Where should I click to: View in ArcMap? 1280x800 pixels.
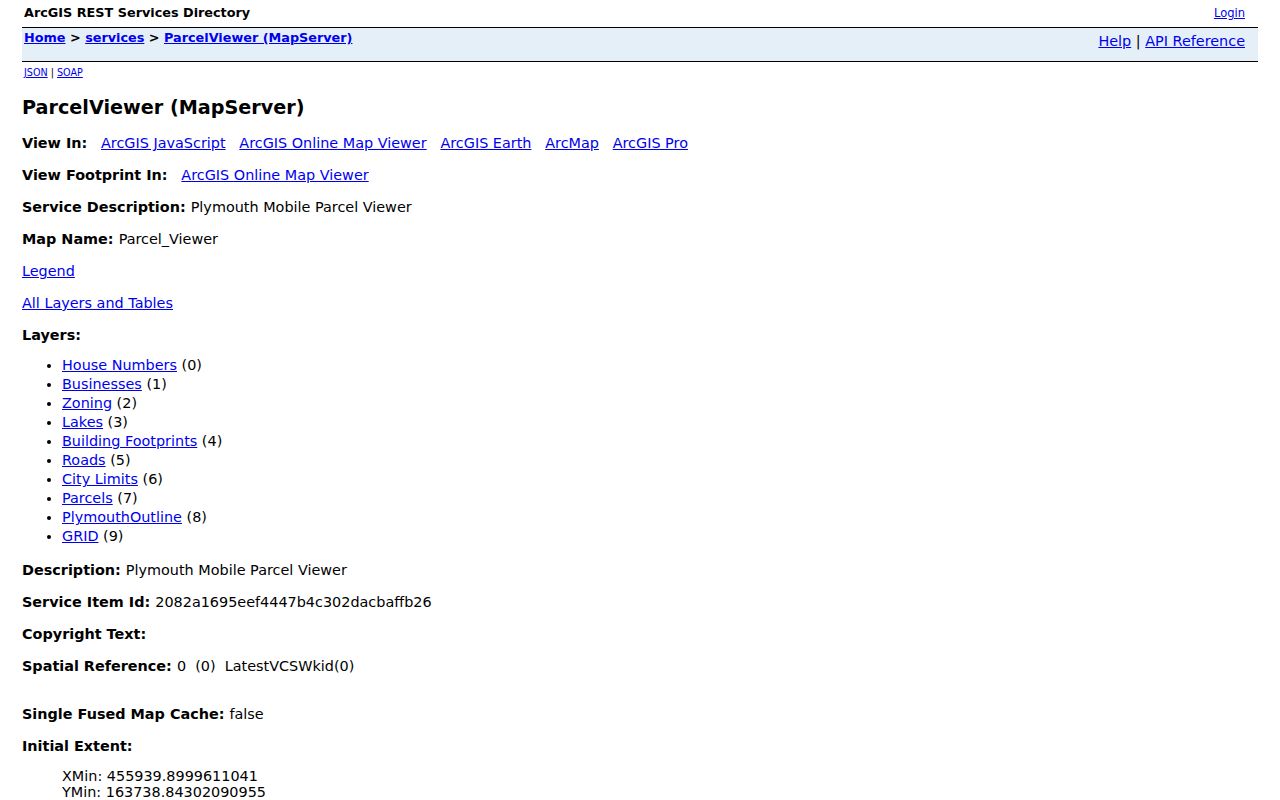(x=572, y=143)
